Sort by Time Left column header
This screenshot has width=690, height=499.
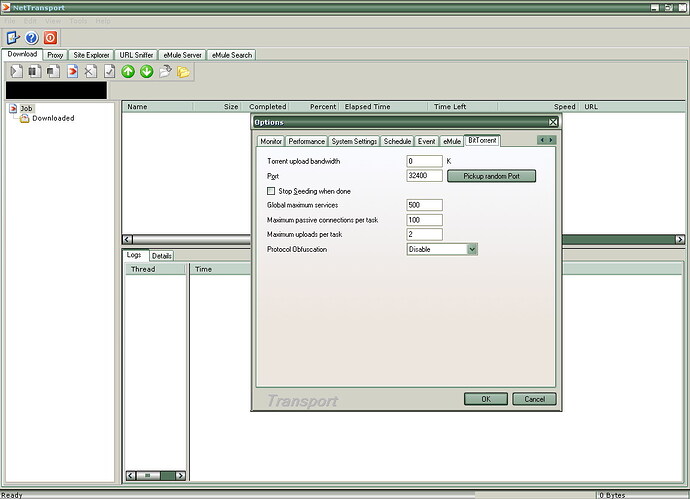click(x=463, y=107)
